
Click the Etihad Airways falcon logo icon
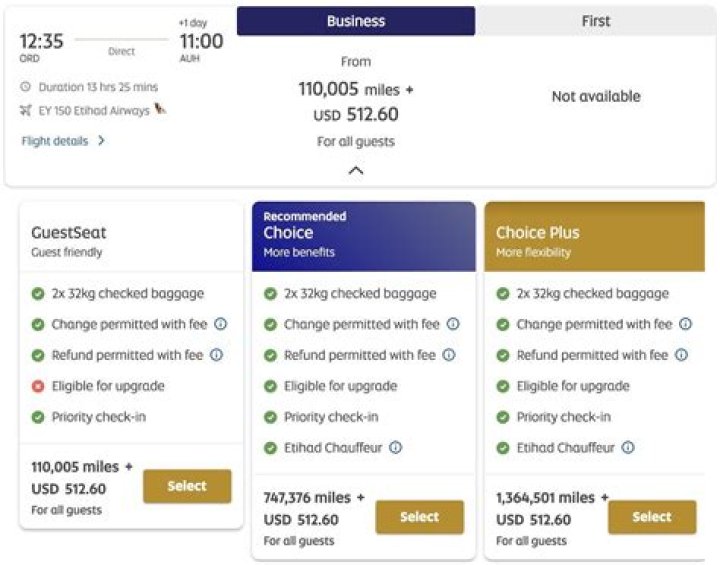point(160,109)
